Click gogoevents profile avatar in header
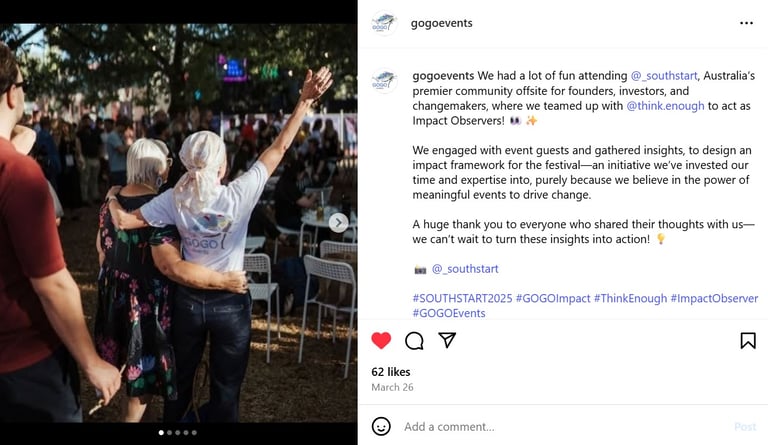The image size is (768, 445). 384,23
